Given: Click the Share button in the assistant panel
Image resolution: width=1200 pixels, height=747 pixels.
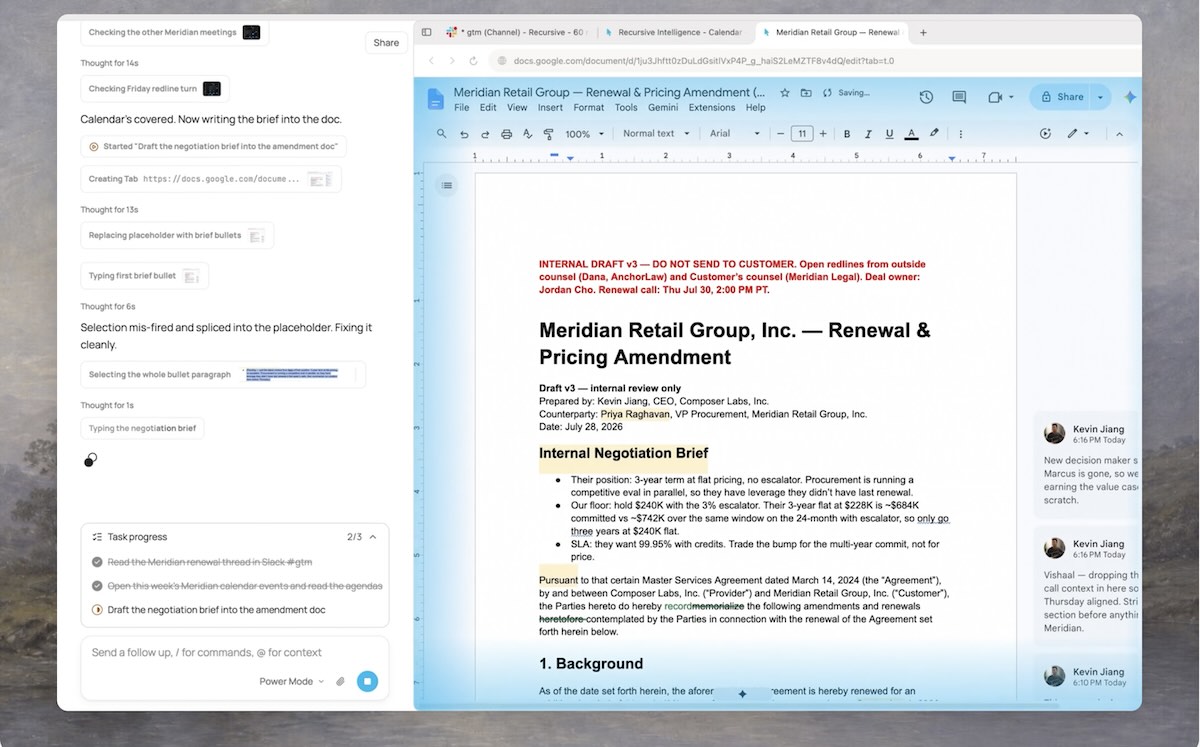Looking at the screenshot, I should click(386, 42).
